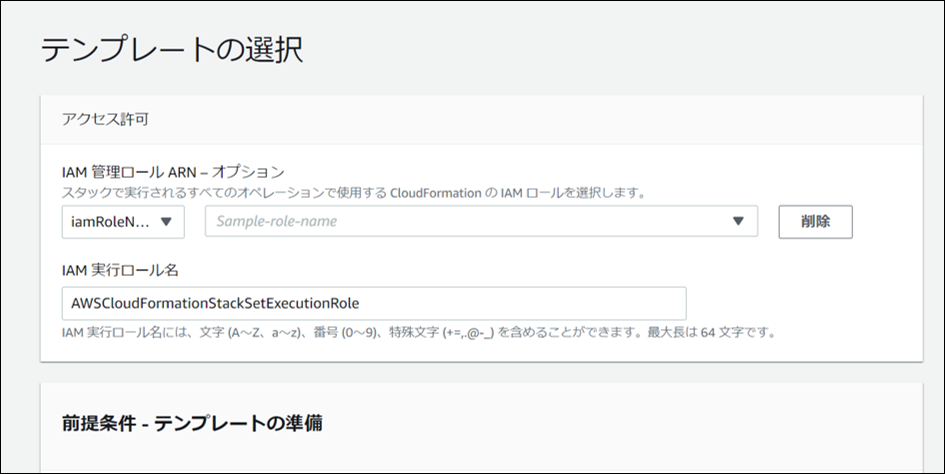Click the iamRoleN... text in the selector

(110, 222)
